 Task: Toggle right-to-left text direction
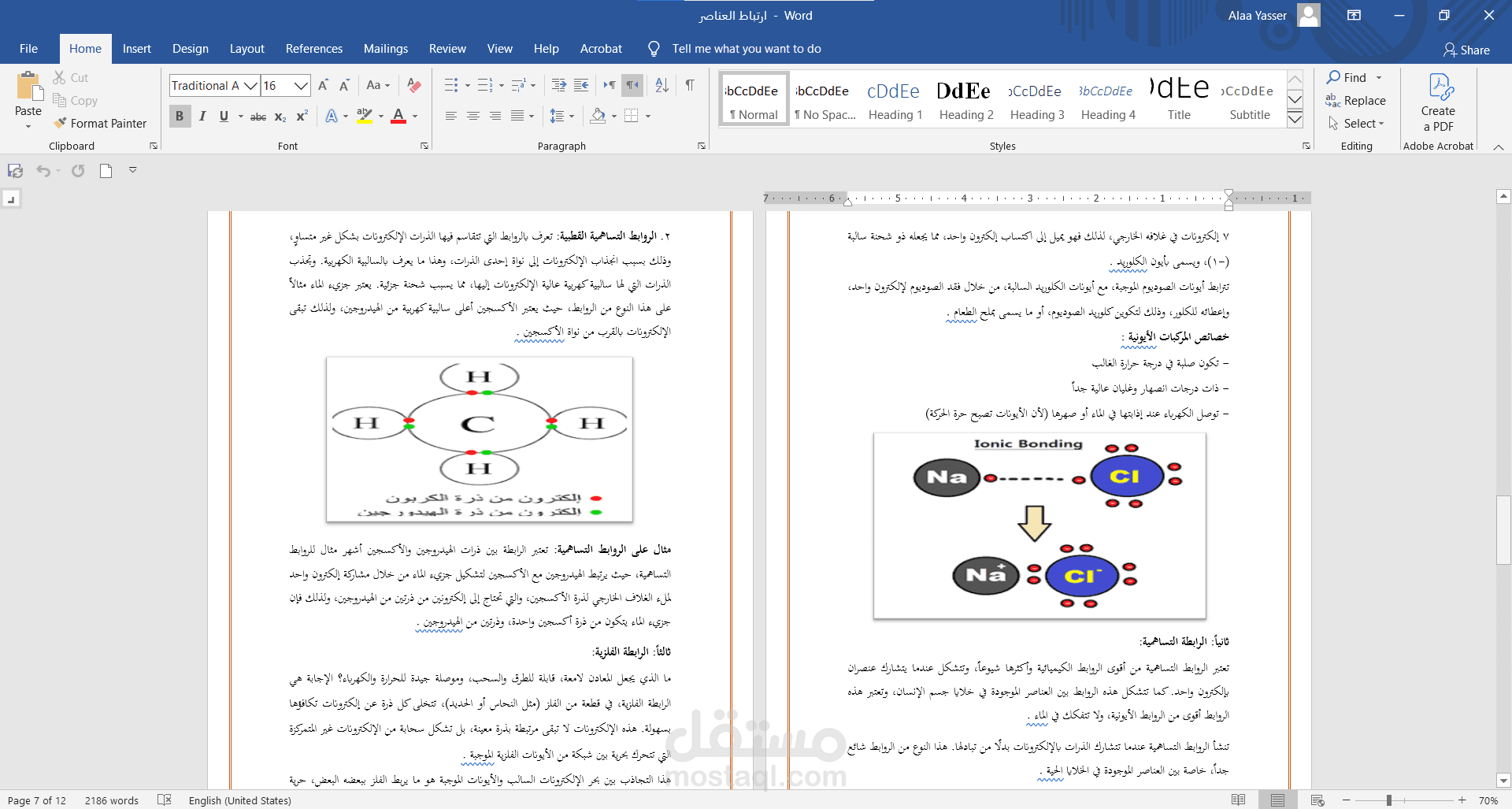[633, 86]
